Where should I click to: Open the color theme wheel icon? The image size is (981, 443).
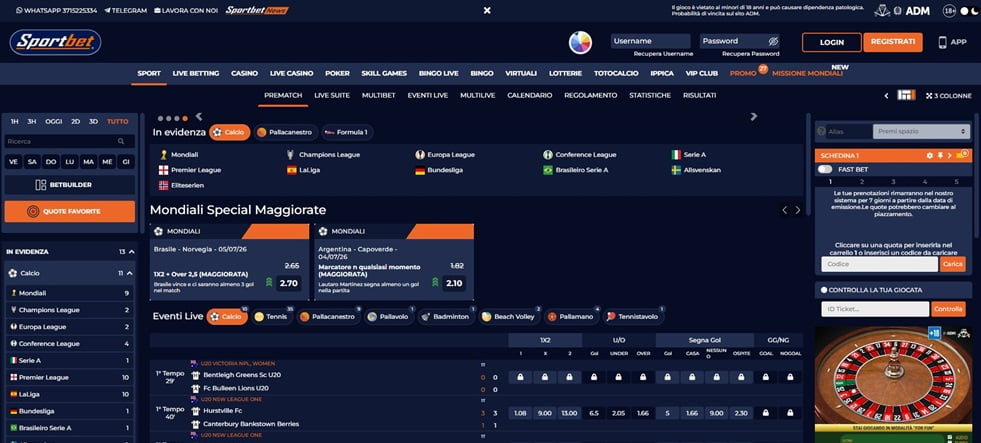580,43
